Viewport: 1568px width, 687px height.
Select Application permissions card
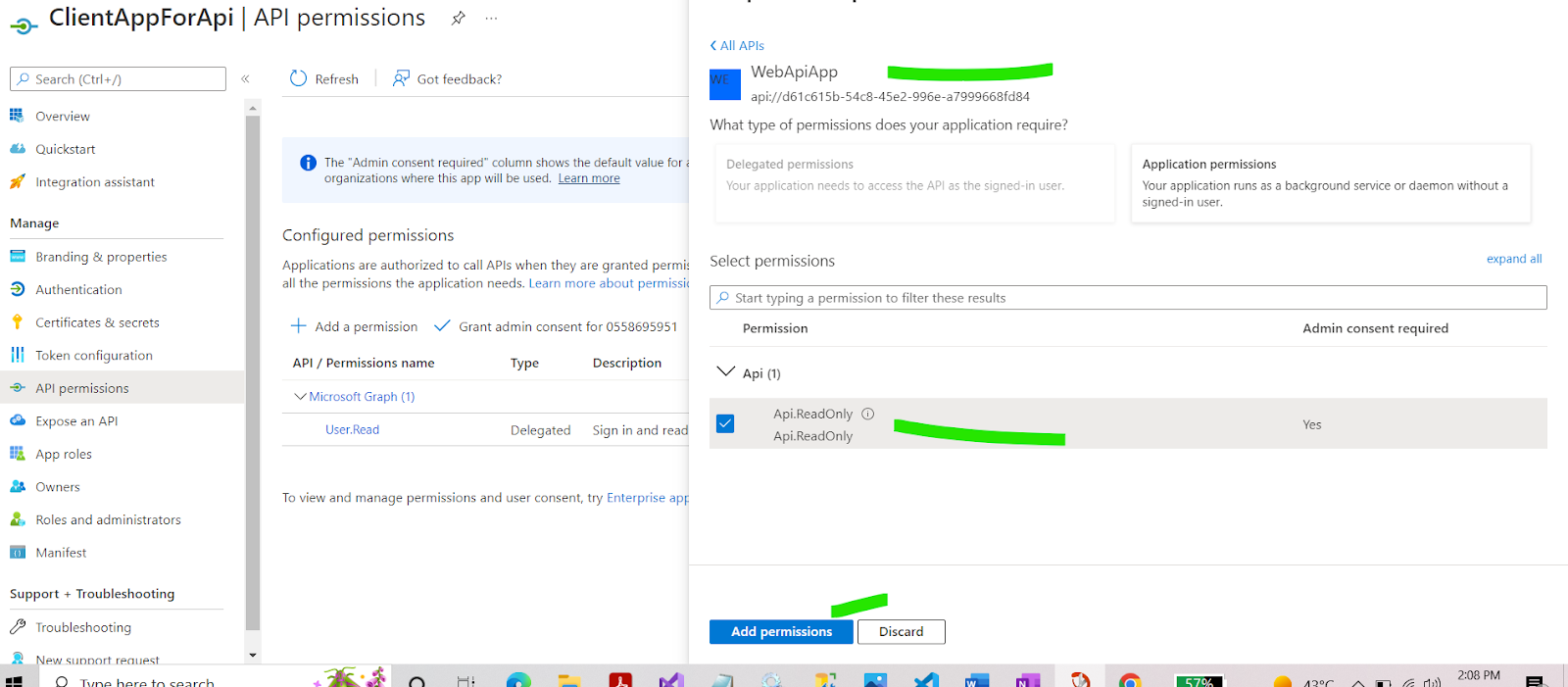click(1331, 183)
